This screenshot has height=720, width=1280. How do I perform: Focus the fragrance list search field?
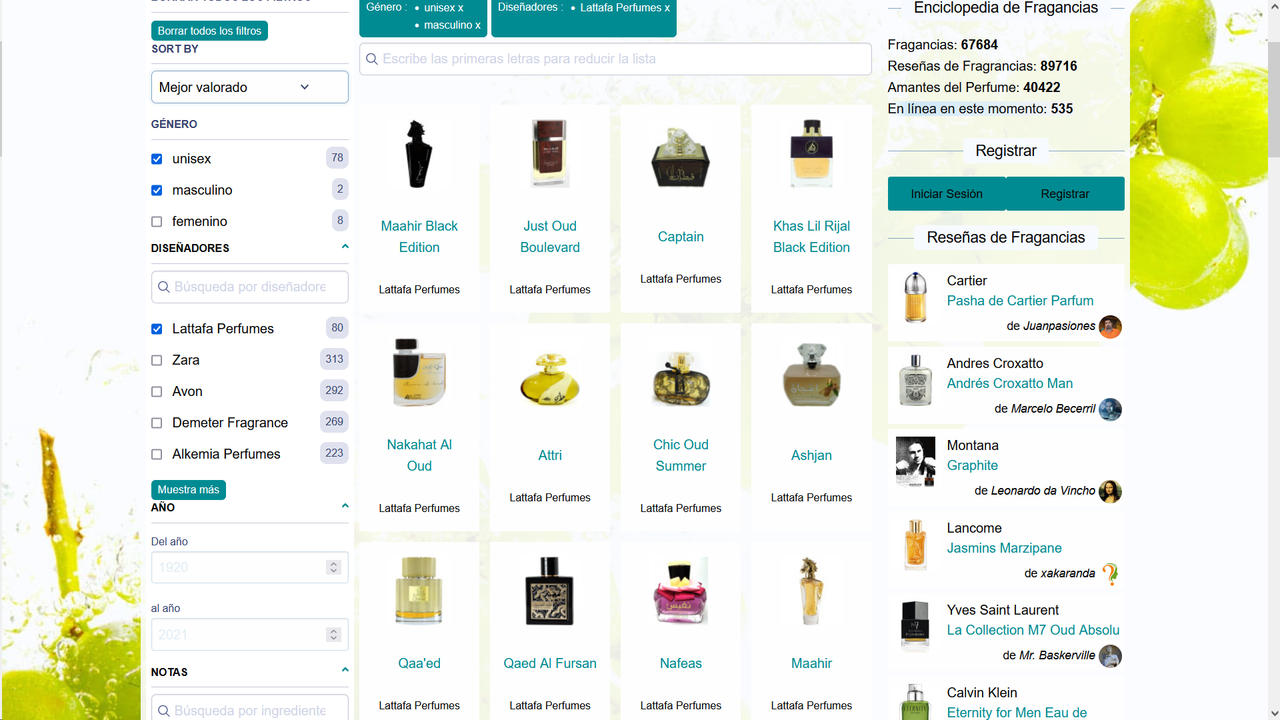click(615, 59)
